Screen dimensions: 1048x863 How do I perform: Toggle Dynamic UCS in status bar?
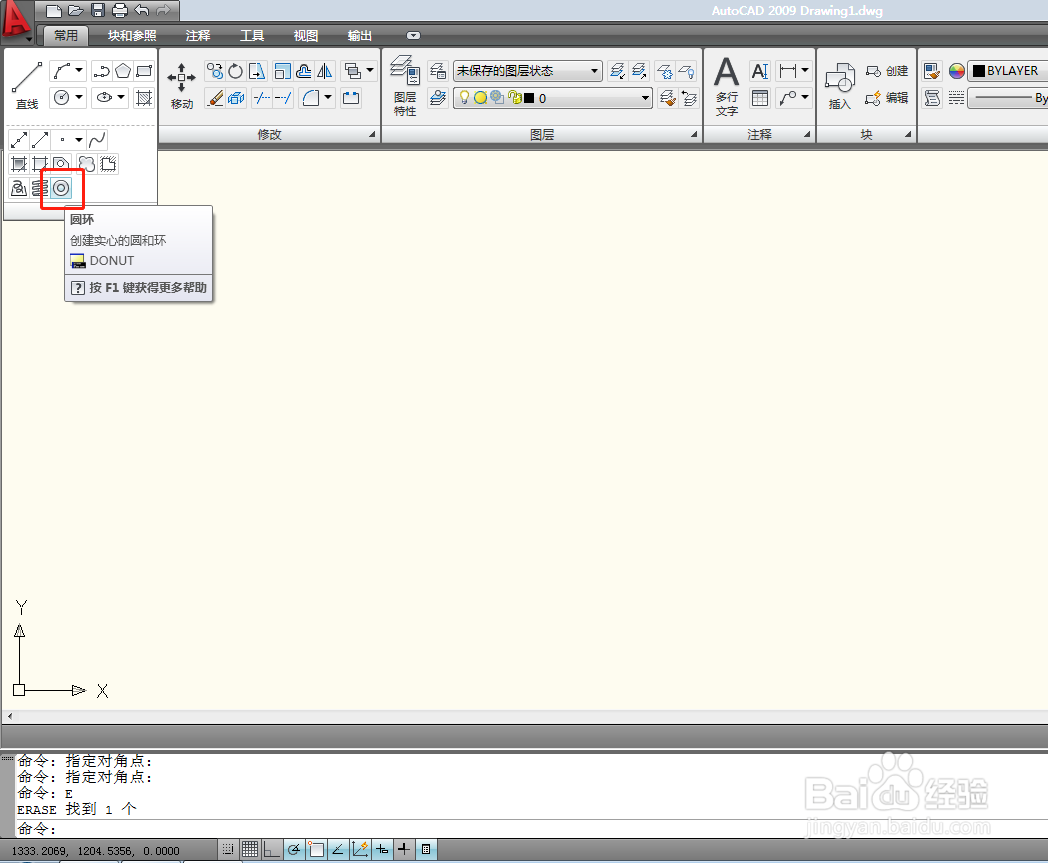click(x=360, y=849)
